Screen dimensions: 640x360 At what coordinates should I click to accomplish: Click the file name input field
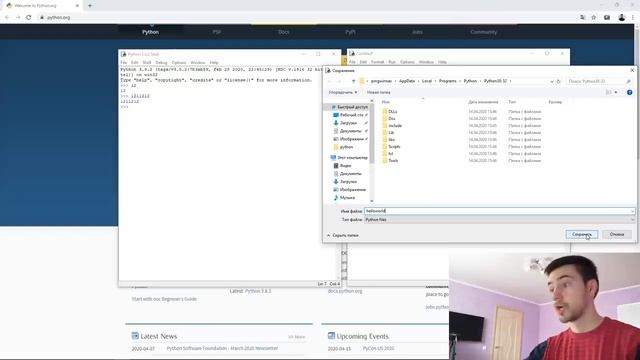pos(497,211)
